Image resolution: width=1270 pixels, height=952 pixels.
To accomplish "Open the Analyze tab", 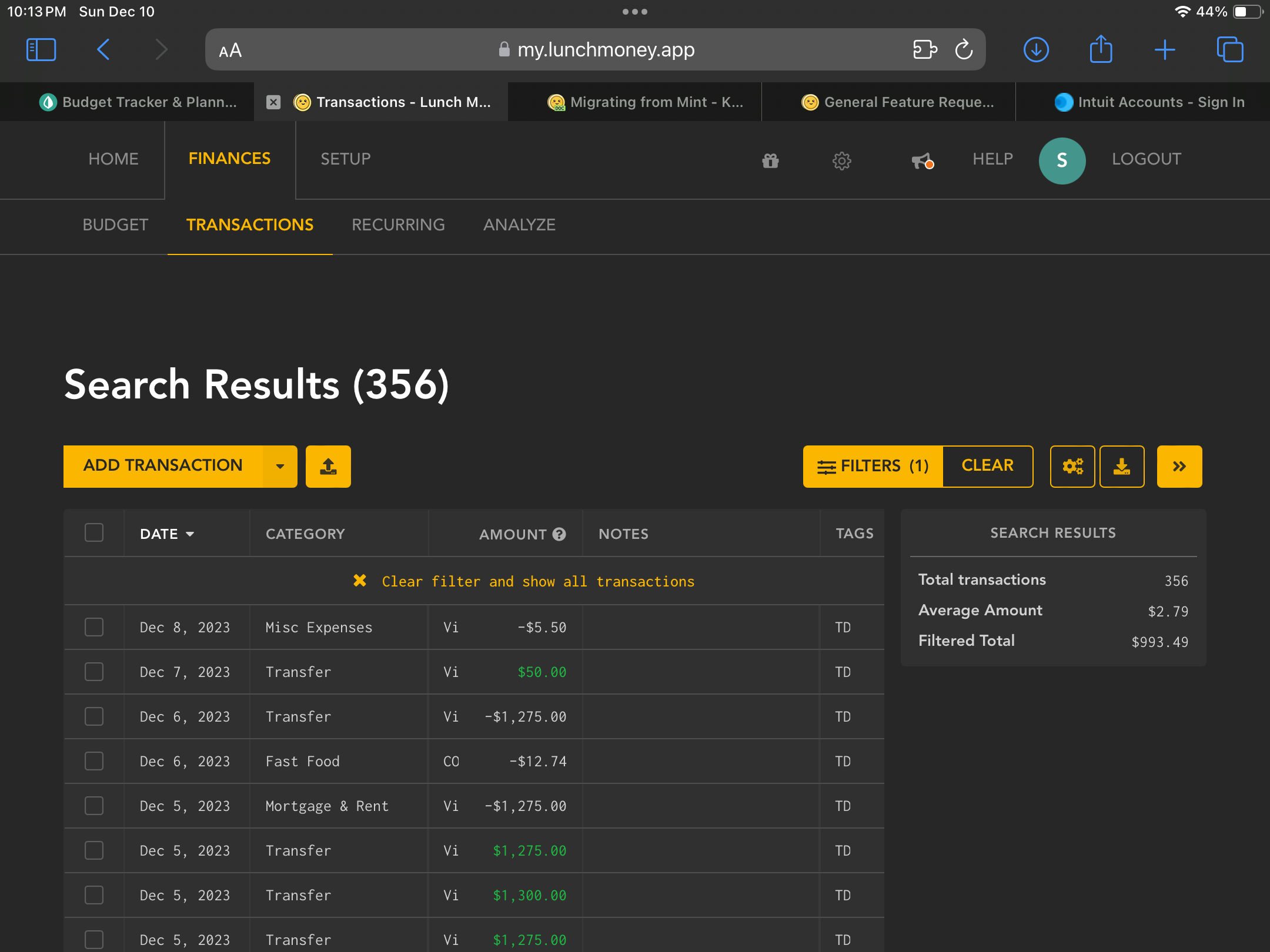I will pyautogui.click(x=519, y=224).
